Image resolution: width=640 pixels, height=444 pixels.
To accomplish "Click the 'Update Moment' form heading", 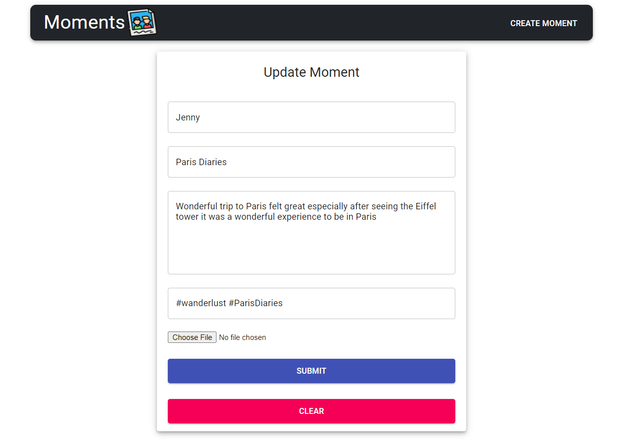I will click(311, 72).
